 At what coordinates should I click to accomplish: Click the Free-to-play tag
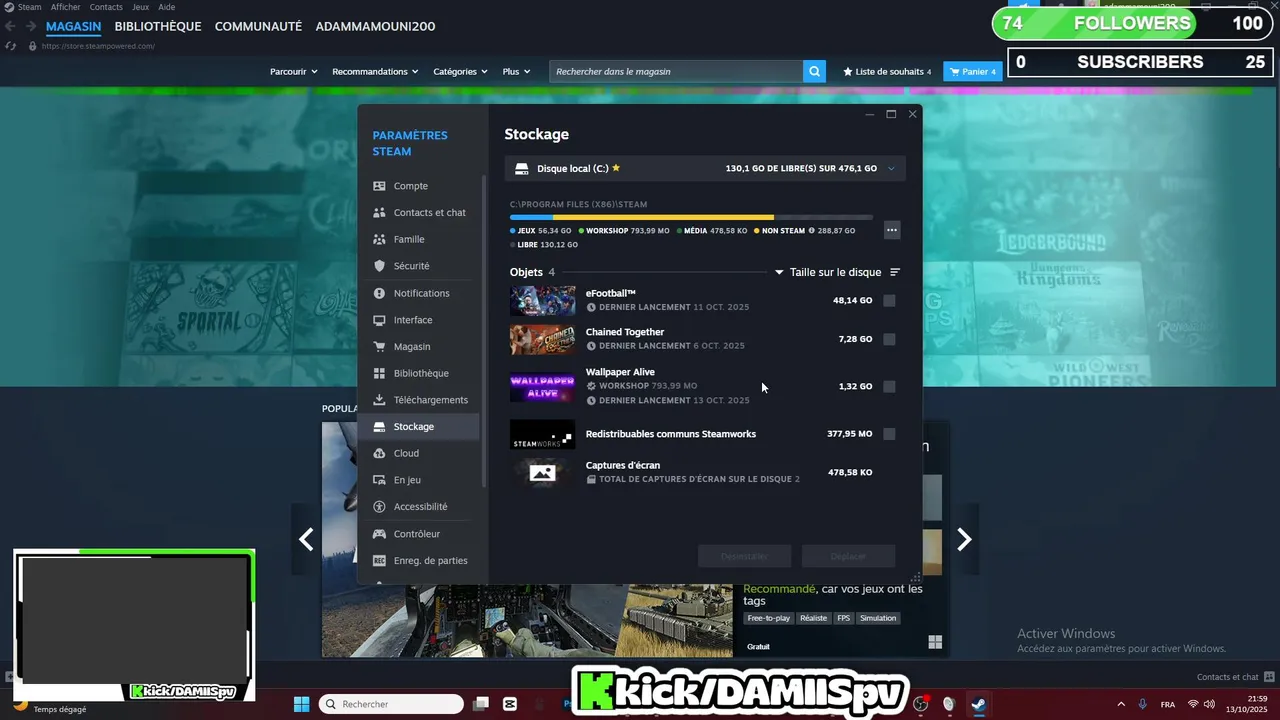tap(769, 618)
